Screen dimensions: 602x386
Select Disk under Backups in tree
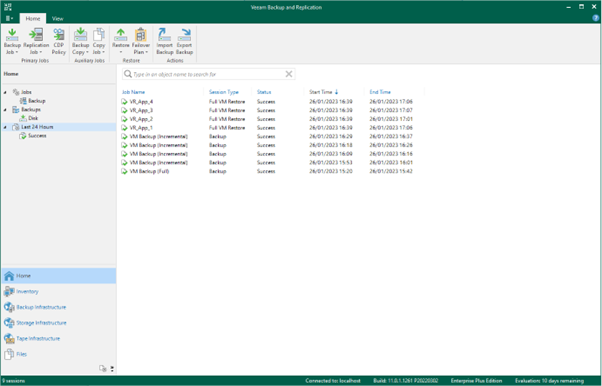(33, 118)
